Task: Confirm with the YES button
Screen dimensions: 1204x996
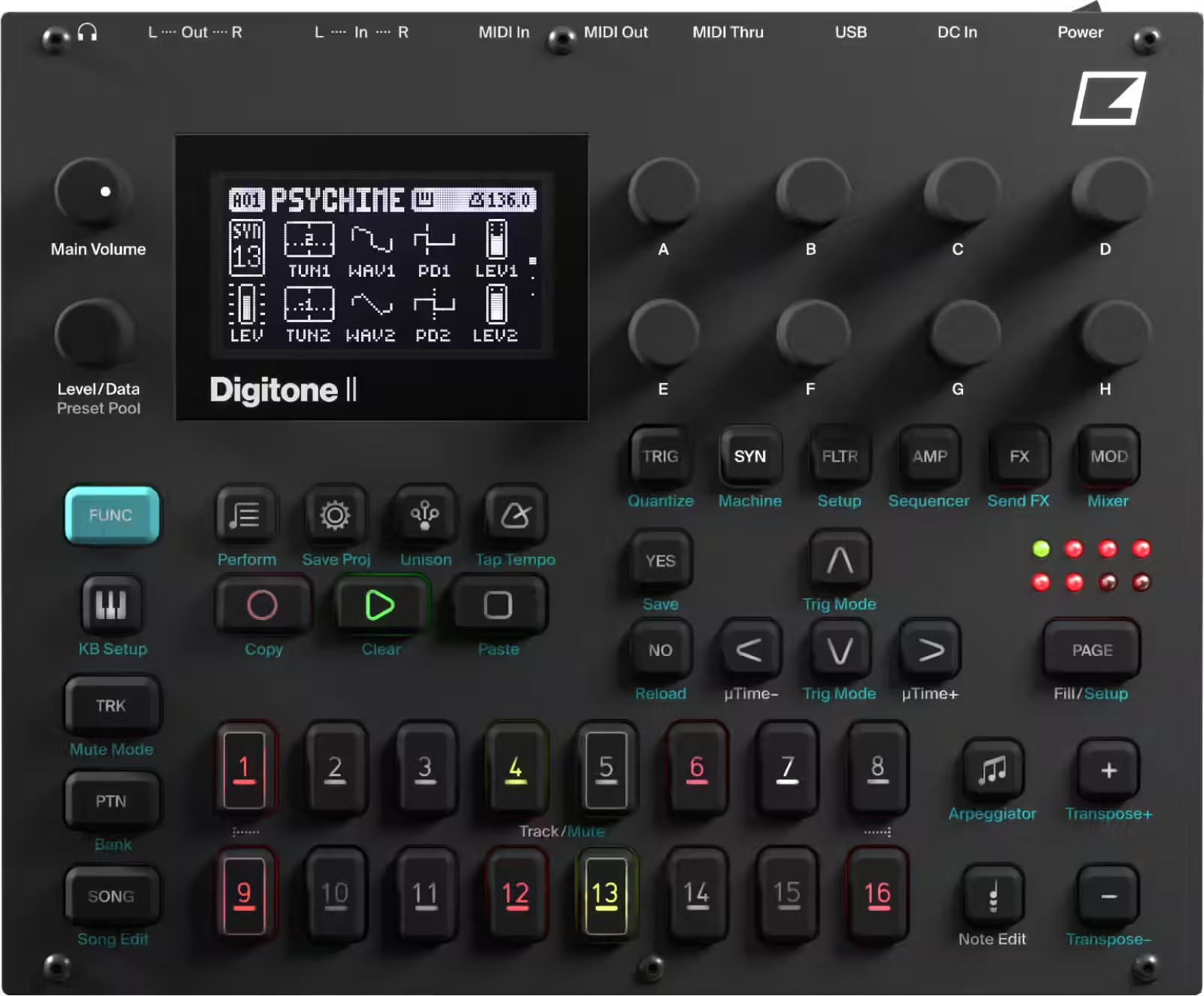Action: pyautogui.click(x=658, y=560)
